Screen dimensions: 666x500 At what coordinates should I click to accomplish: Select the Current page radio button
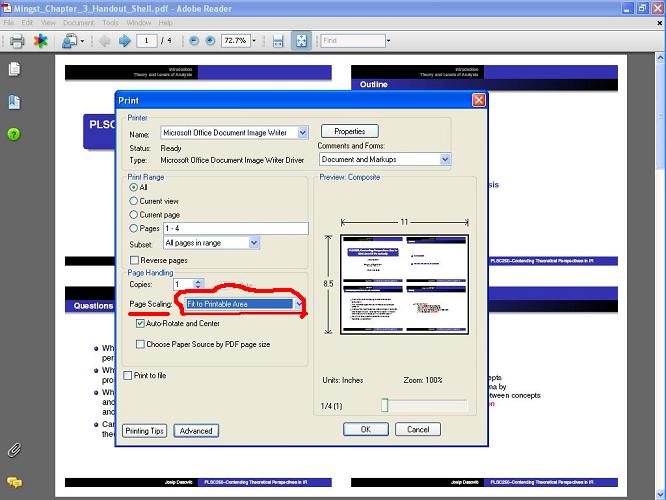point(134,215)
